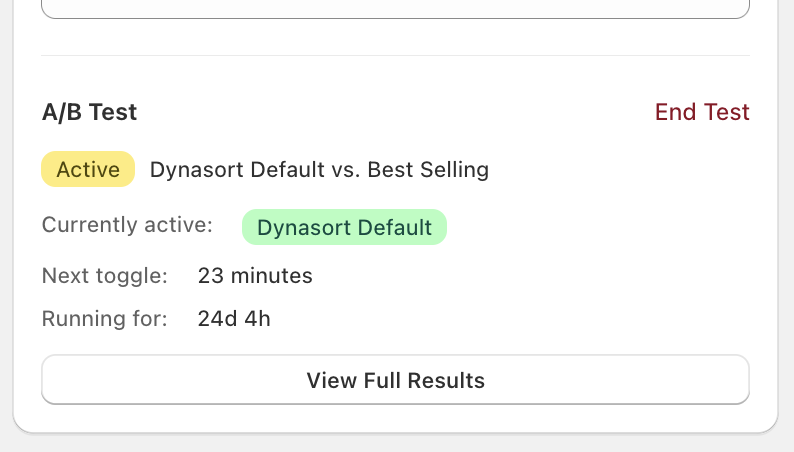Click the vs. text in the test name
Image resolution: width=794 pixels, height=452 pixels.
(x=346, y=170)
